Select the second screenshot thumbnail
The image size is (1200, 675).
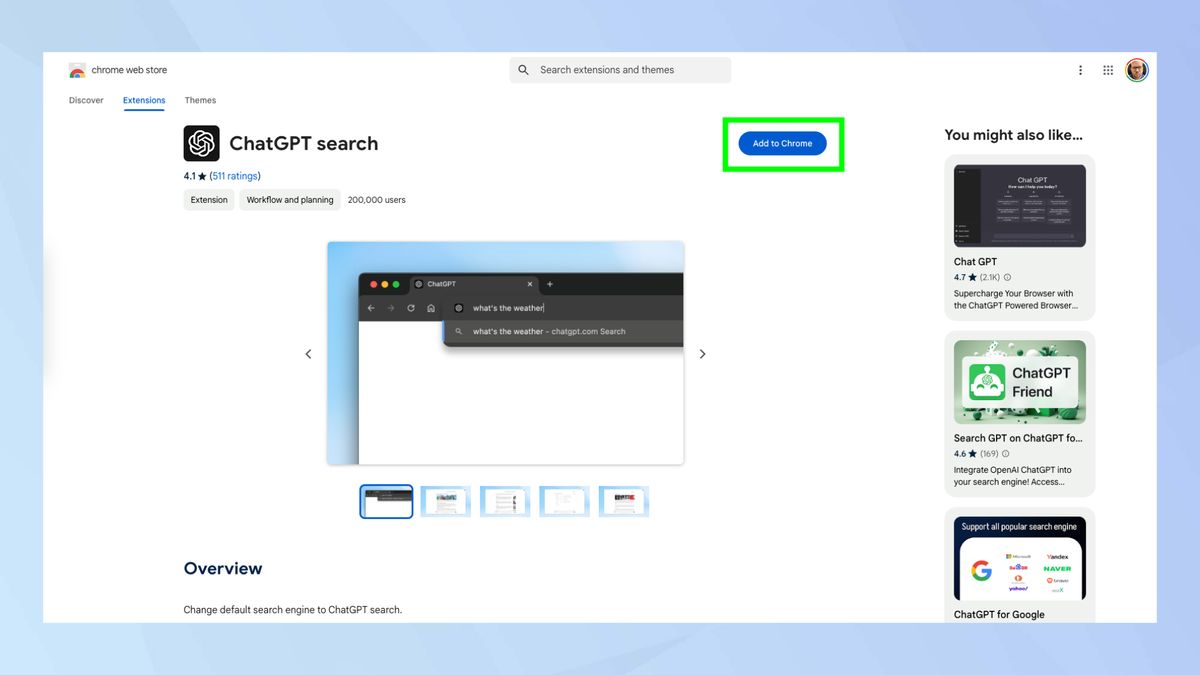click(x=445, y=501)
